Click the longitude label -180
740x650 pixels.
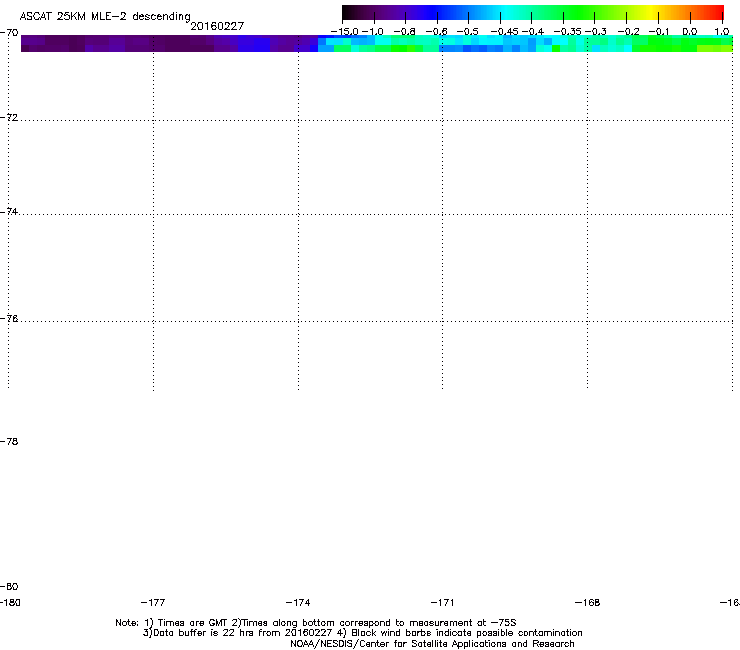[x=10, y=602]
